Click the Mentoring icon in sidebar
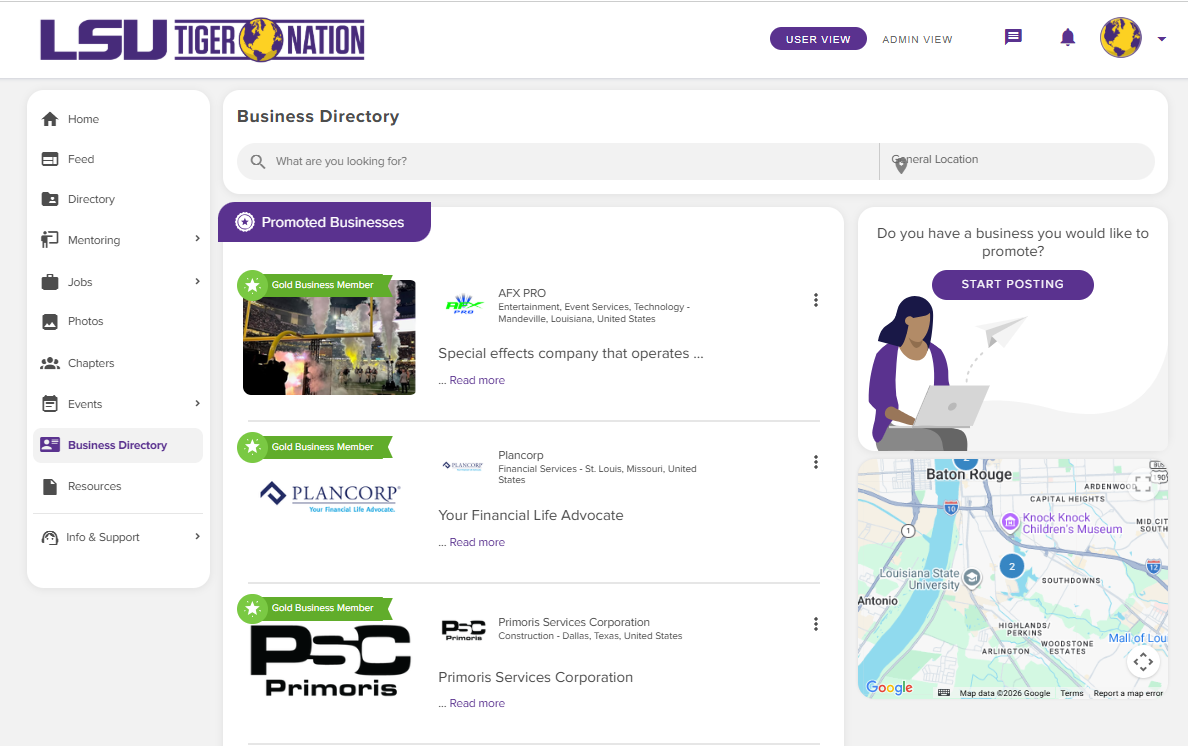 coord(50,239)
